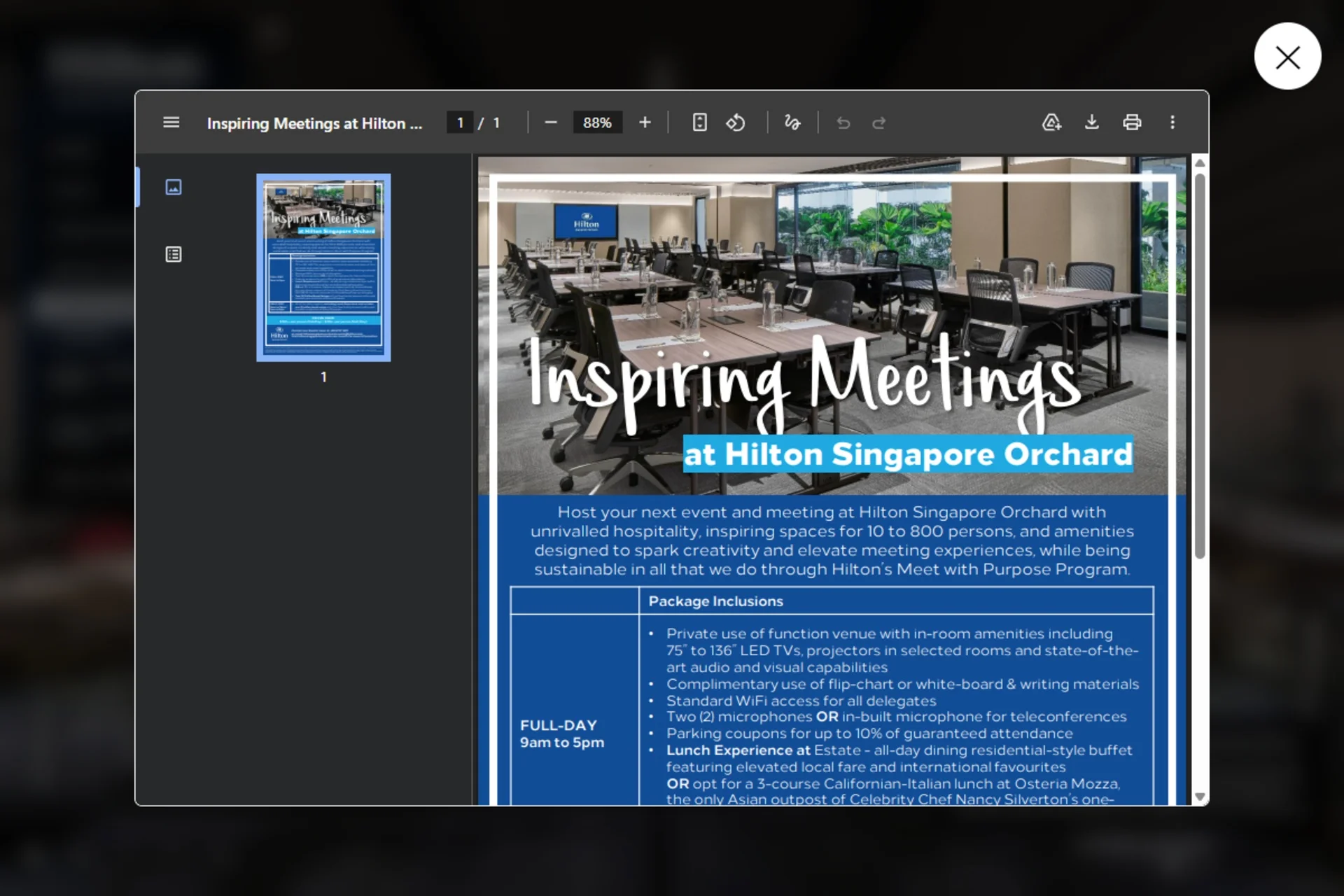The width and height of the screenshot is (1344, 896).
Task: Click the document title 'Inspiring Meetings at Hilton ...'
Action: pos(314,123)
